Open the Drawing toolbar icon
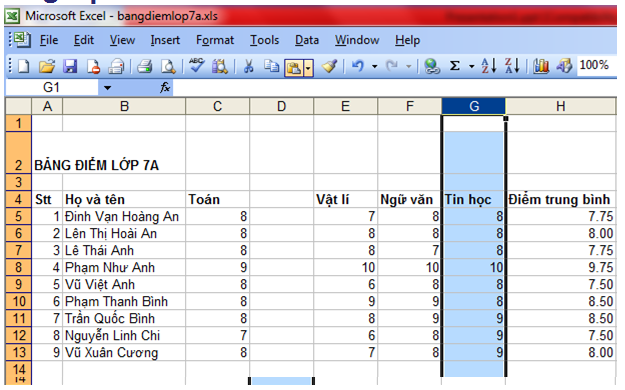 [x=564, y=66]
